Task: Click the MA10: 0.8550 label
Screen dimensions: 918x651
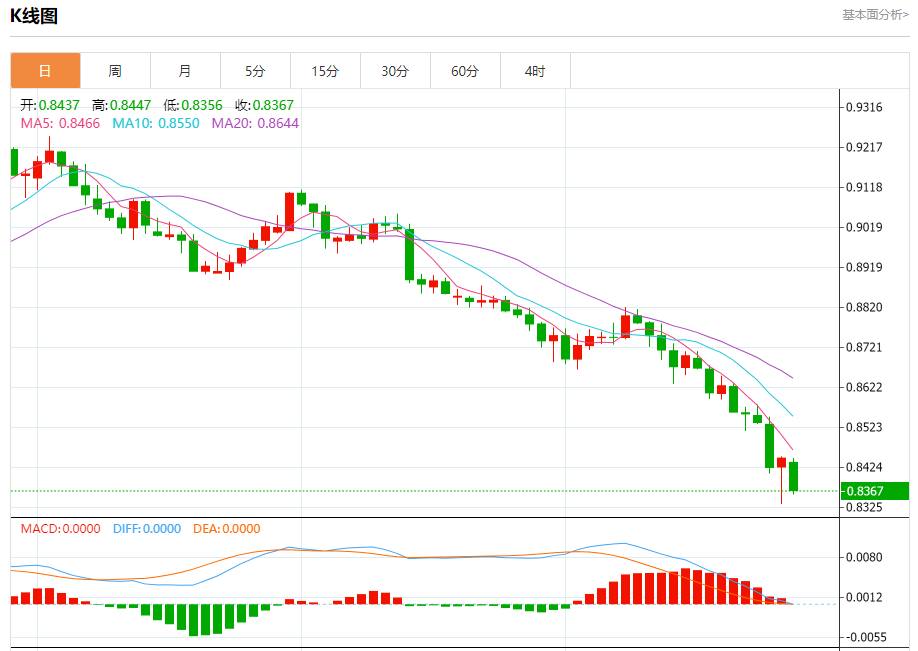Action: coord(156,124)
